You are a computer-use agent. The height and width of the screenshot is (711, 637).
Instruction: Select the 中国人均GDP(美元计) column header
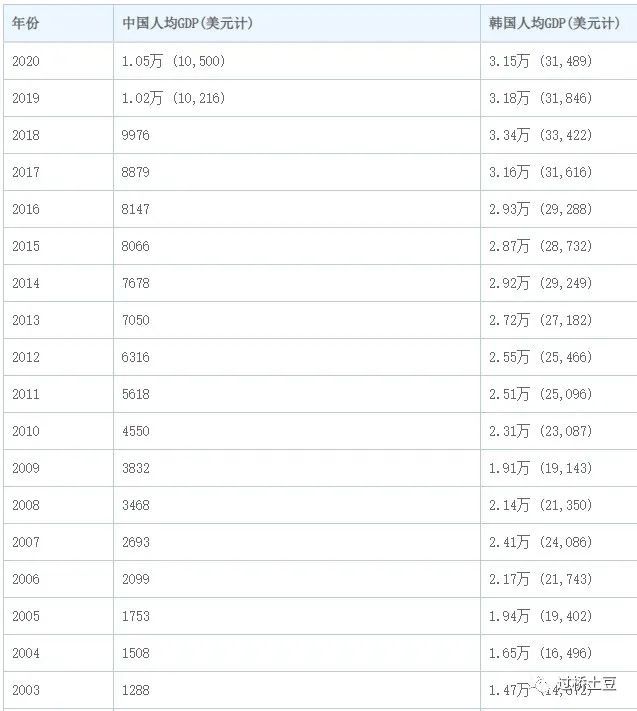pyautogui.click(x=187, y=23)
